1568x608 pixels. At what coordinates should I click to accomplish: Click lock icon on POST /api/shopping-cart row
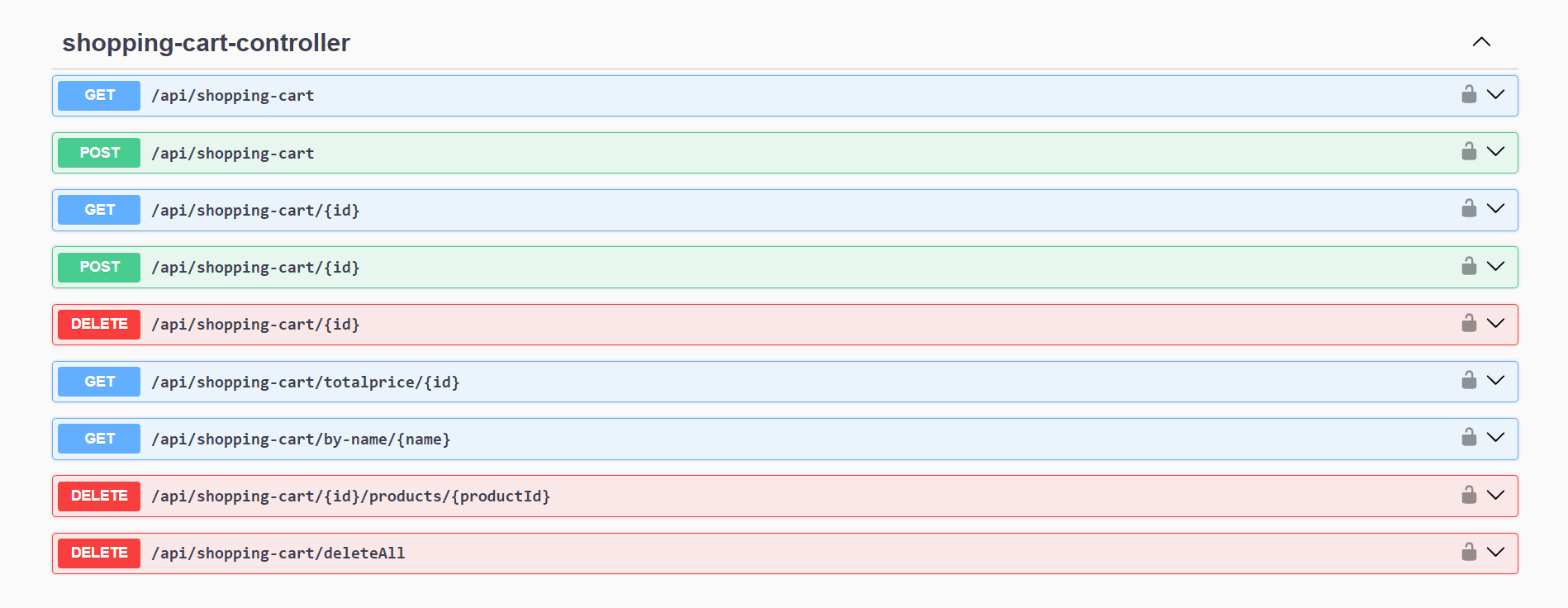[1468, 151]
